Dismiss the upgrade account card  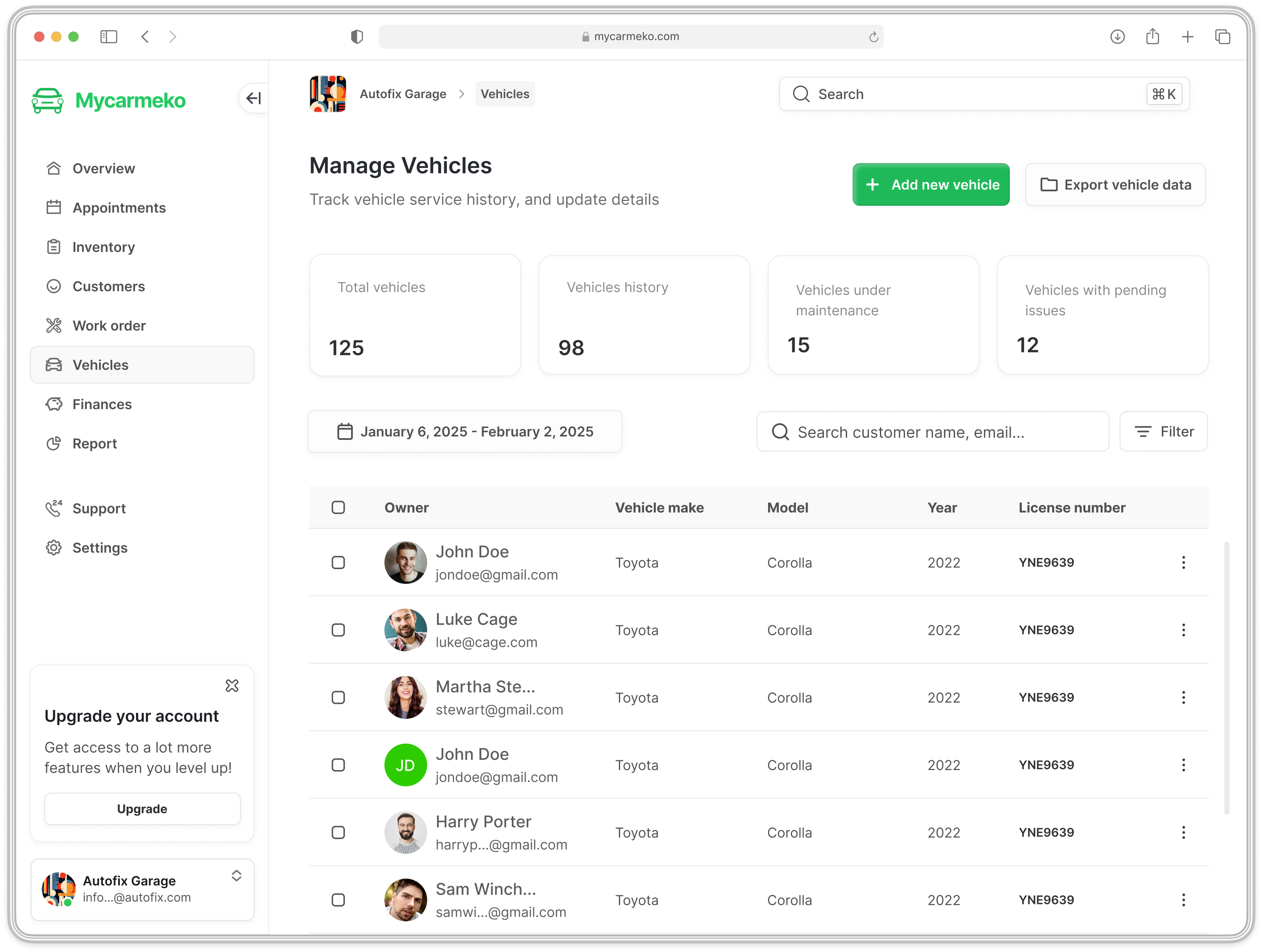[232, 686]
